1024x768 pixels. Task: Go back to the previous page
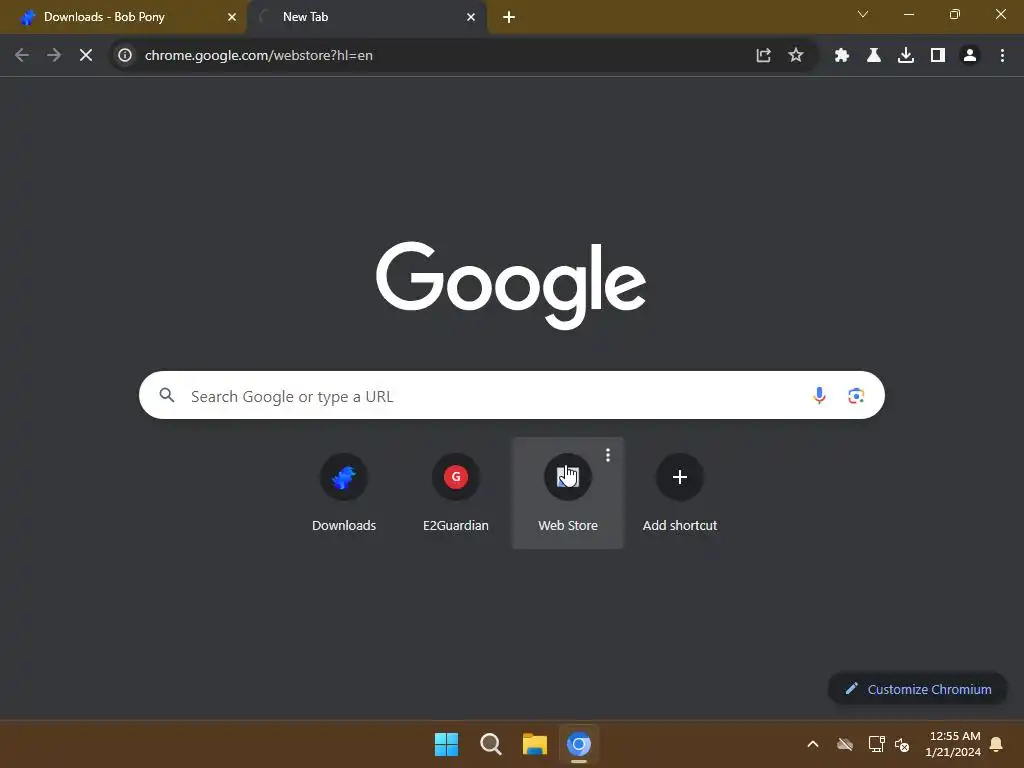[22, 56]
